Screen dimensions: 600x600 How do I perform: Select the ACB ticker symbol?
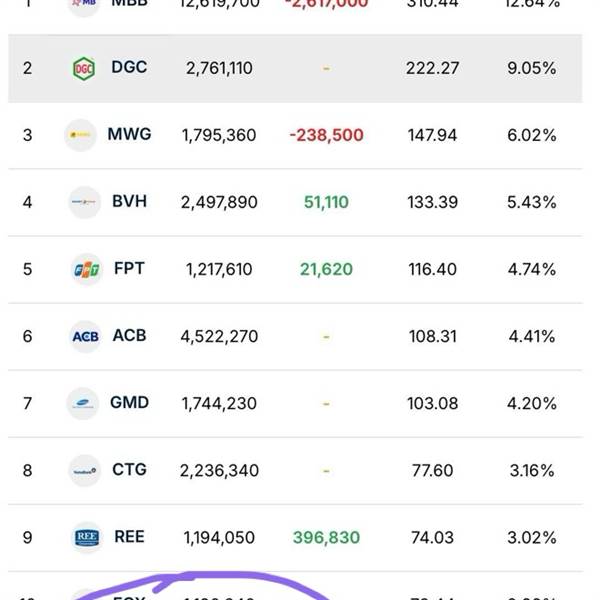(129, 336)
